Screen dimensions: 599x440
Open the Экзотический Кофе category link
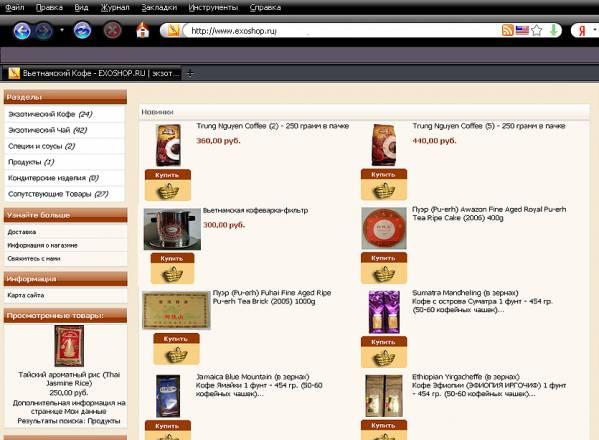point(50,114)
